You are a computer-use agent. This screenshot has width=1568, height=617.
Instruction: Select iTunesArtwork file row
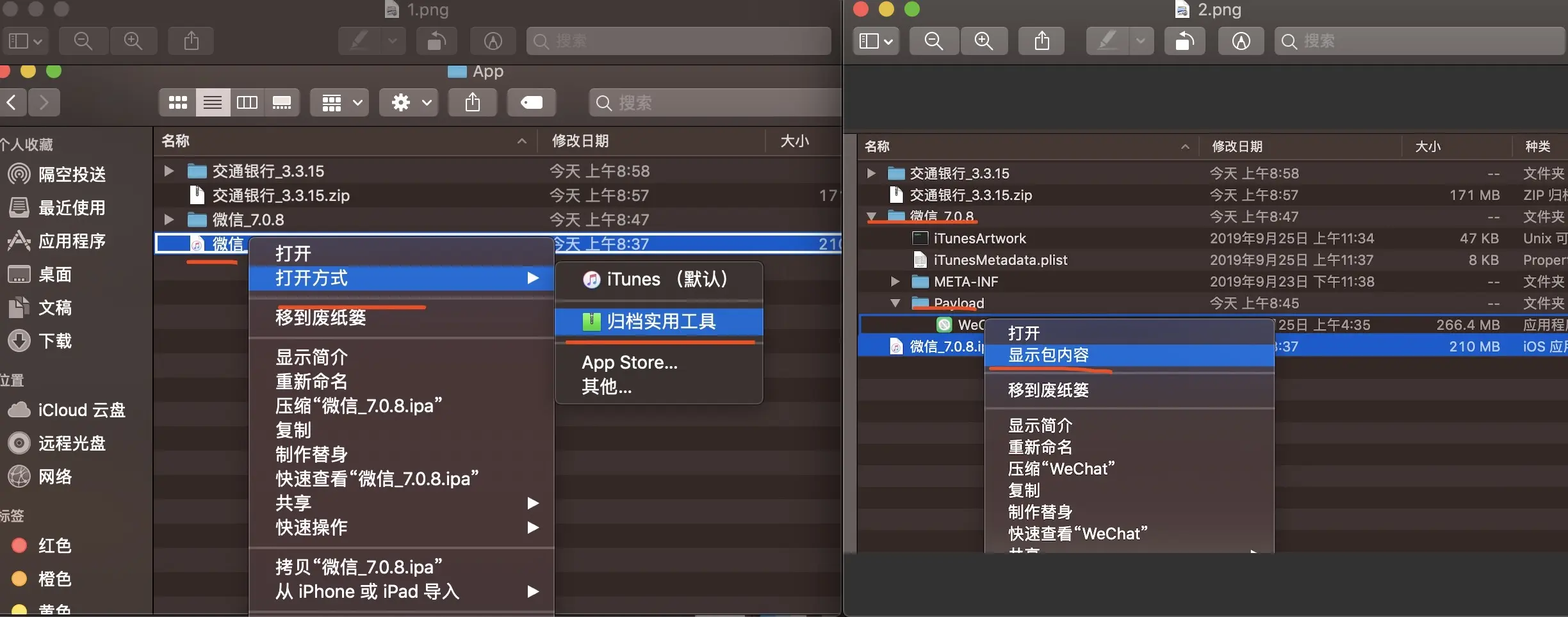[x=1213, y=238]
